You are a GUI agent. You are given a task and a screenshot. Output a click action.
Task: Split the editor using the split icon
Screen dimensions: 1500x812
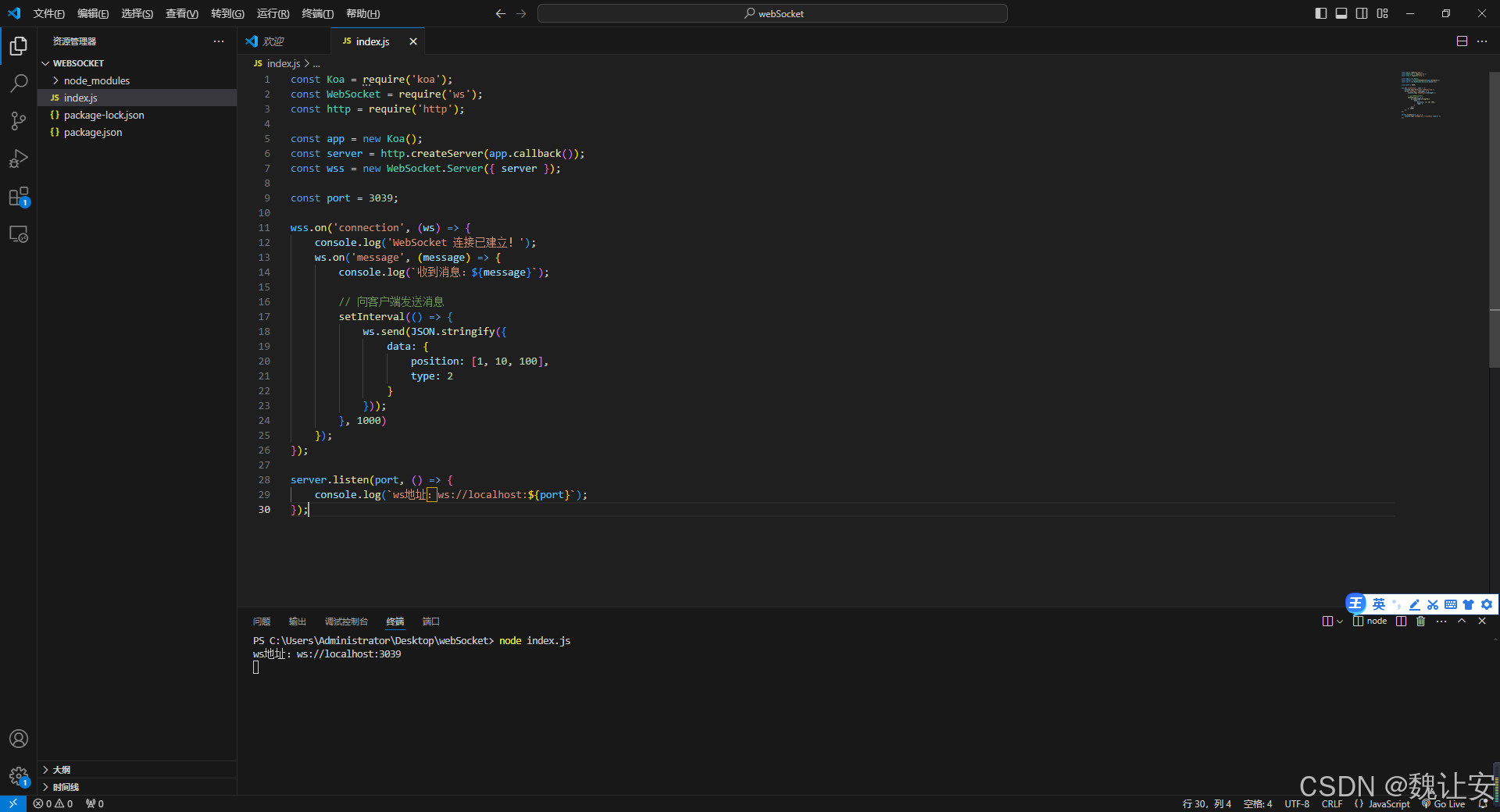pyautogui.click(x=1462, y=41)
